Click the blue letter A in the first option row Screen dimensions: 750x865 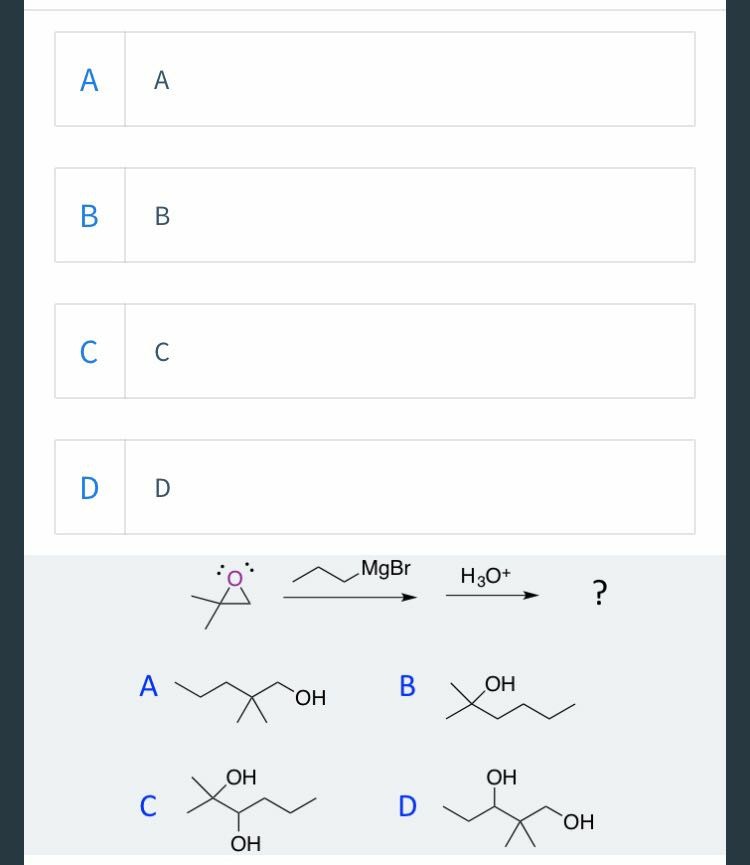[x=89, y=79]
